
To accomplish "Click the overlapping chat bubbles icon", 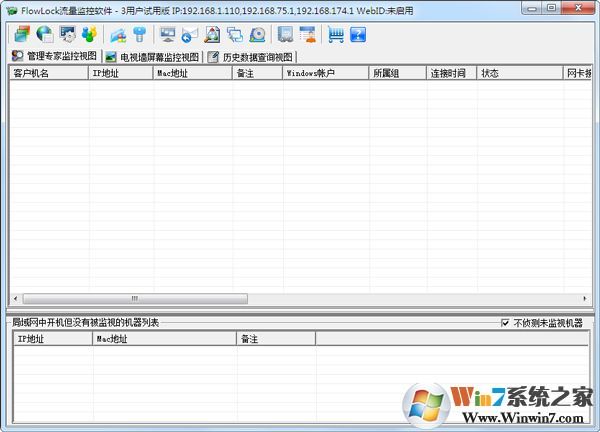I will (x=235, y=34).
